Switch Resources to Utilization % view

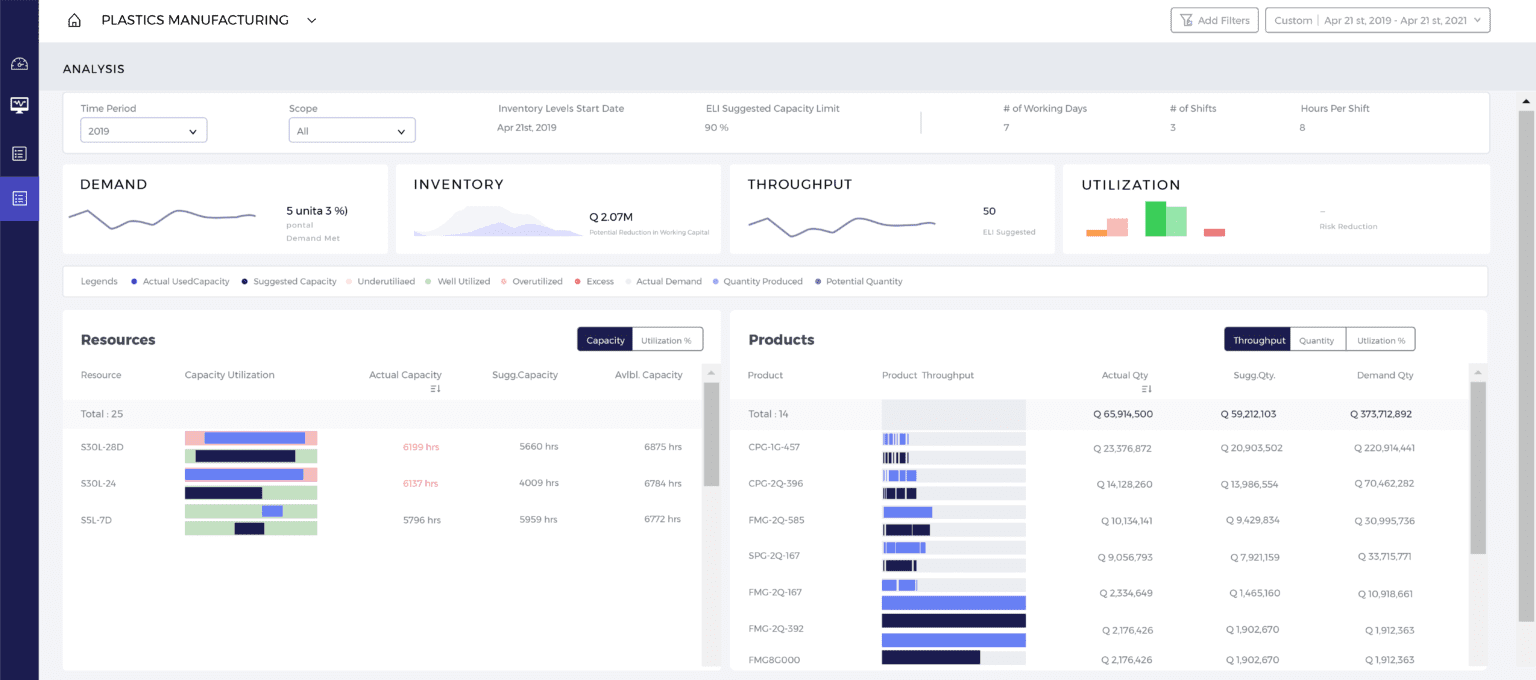[x=667, y=340]
